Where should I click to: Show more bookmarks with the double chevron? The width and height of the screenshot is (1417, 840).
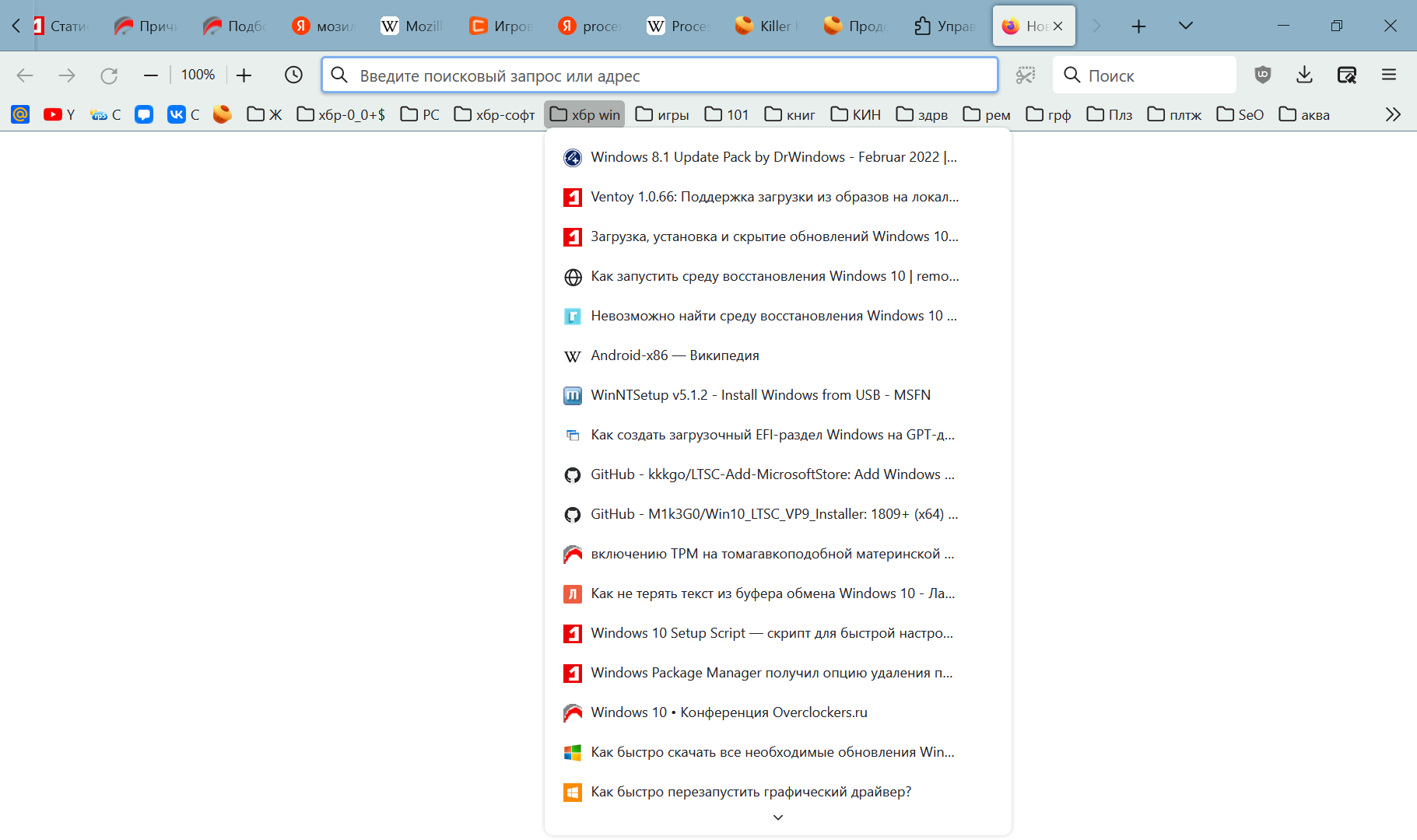pyautogui.click(x=1393, y=114)
